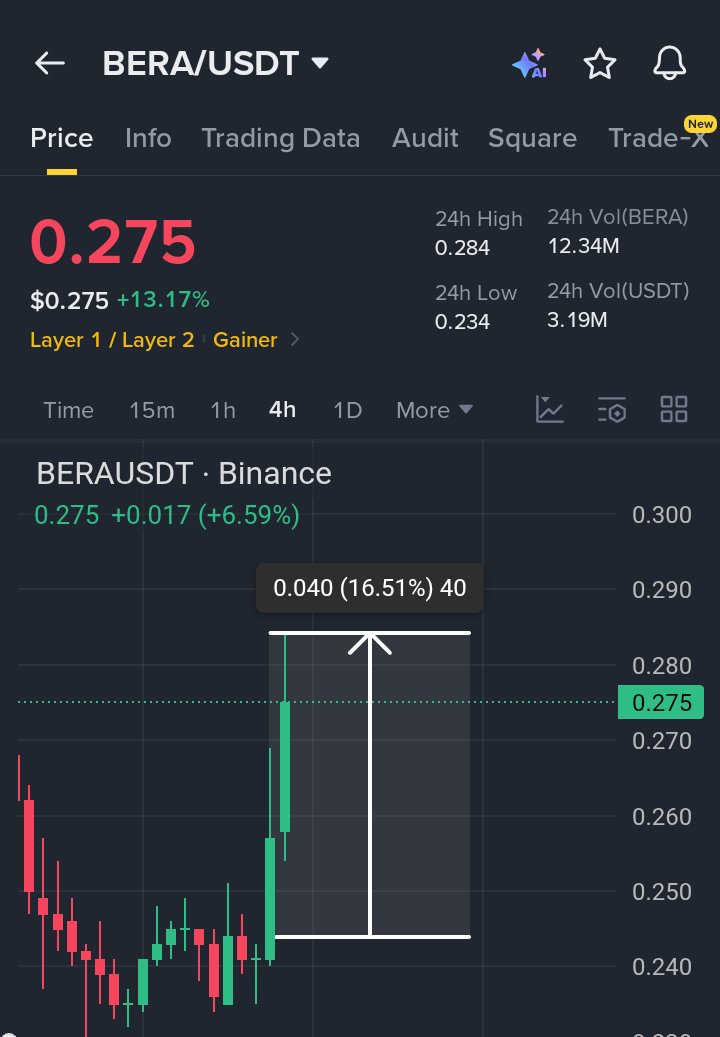The image size is (720, 1037).
Task: Open the Layer 1 / Layer 2 category
Action: pos(112,340)
